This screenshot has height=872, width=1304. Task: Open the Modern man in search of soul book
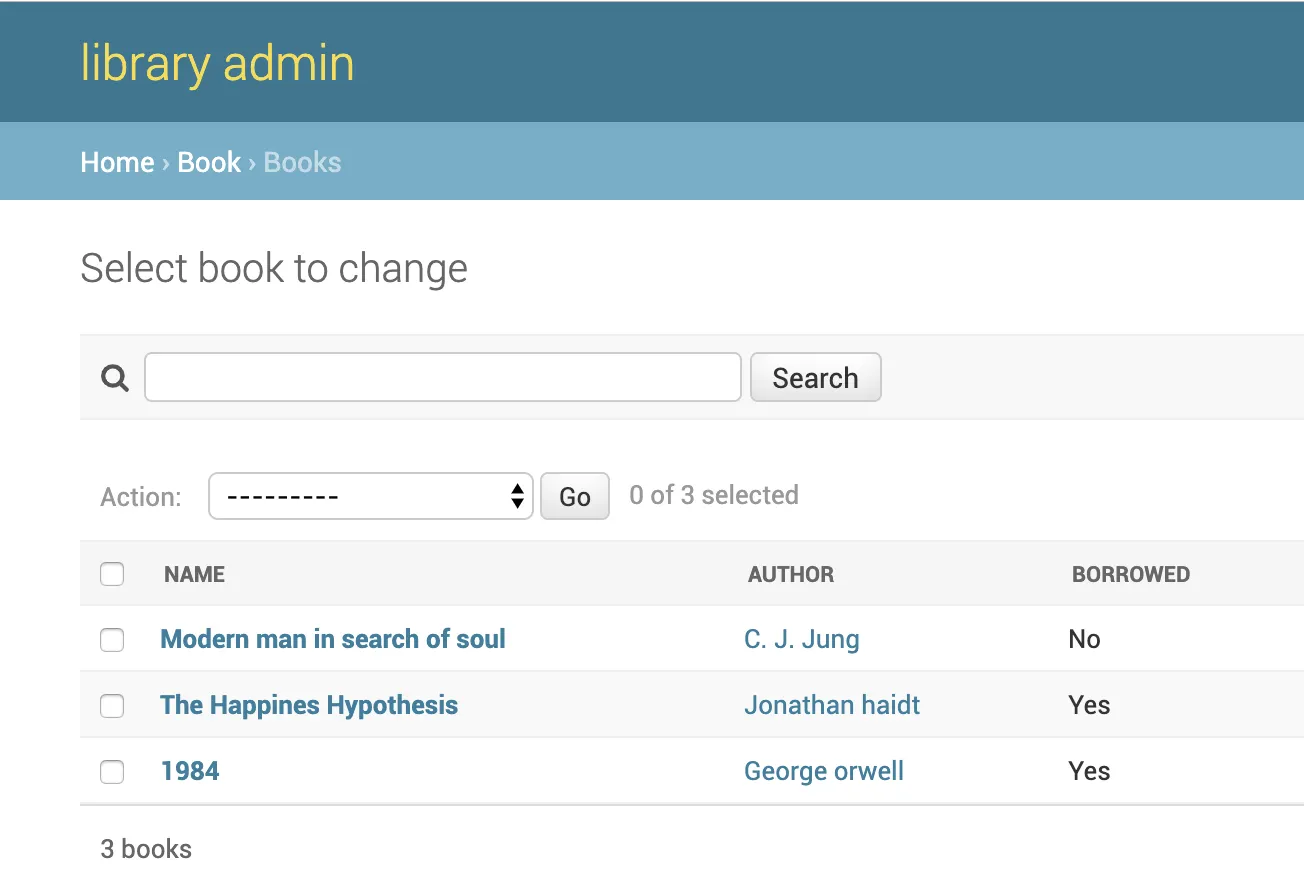[x=333, y=639]
